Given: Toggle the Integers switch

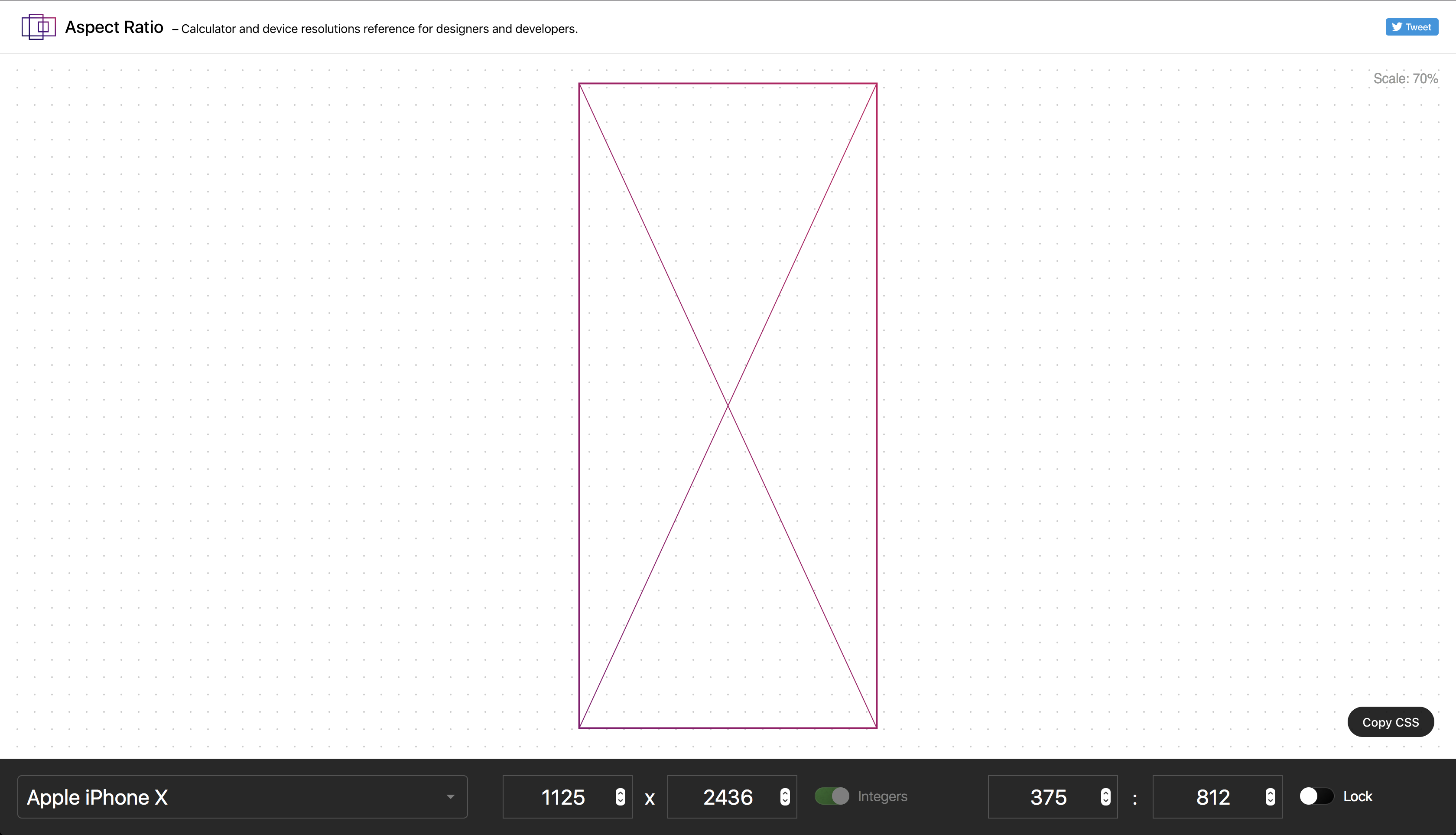Looking at the screenshot, I should click(x=832, y=796).
